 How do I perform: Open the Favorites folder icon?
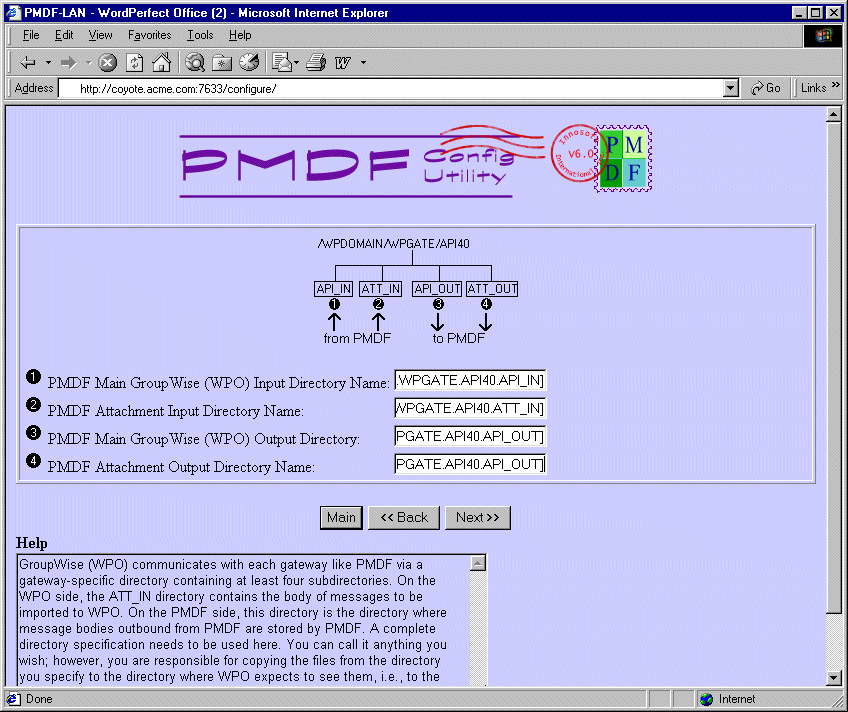point(222,63)
